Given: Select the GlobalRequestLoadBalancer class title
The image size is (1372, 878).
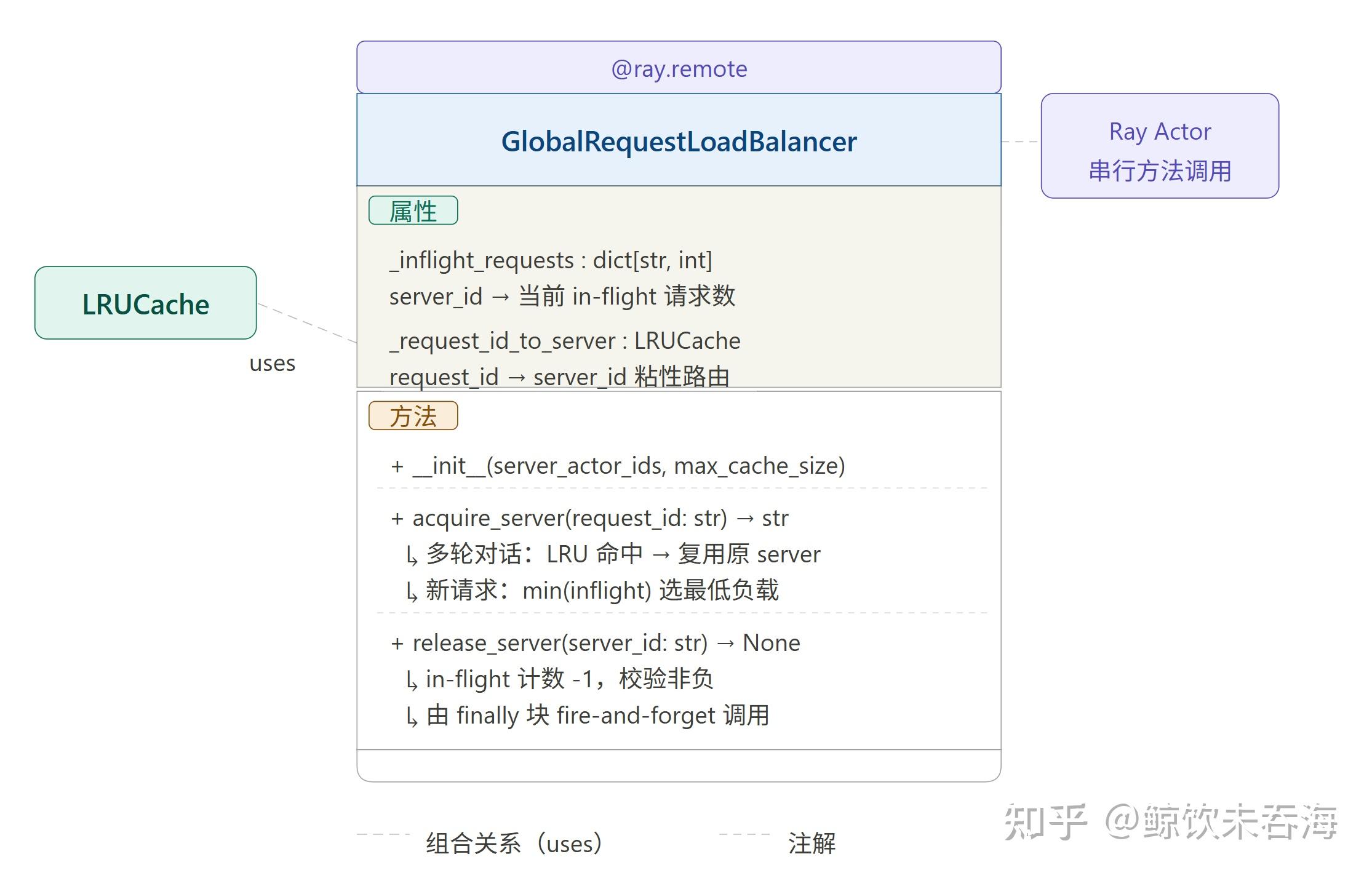Looking at the screenshot, I should [x=679, y=142].
